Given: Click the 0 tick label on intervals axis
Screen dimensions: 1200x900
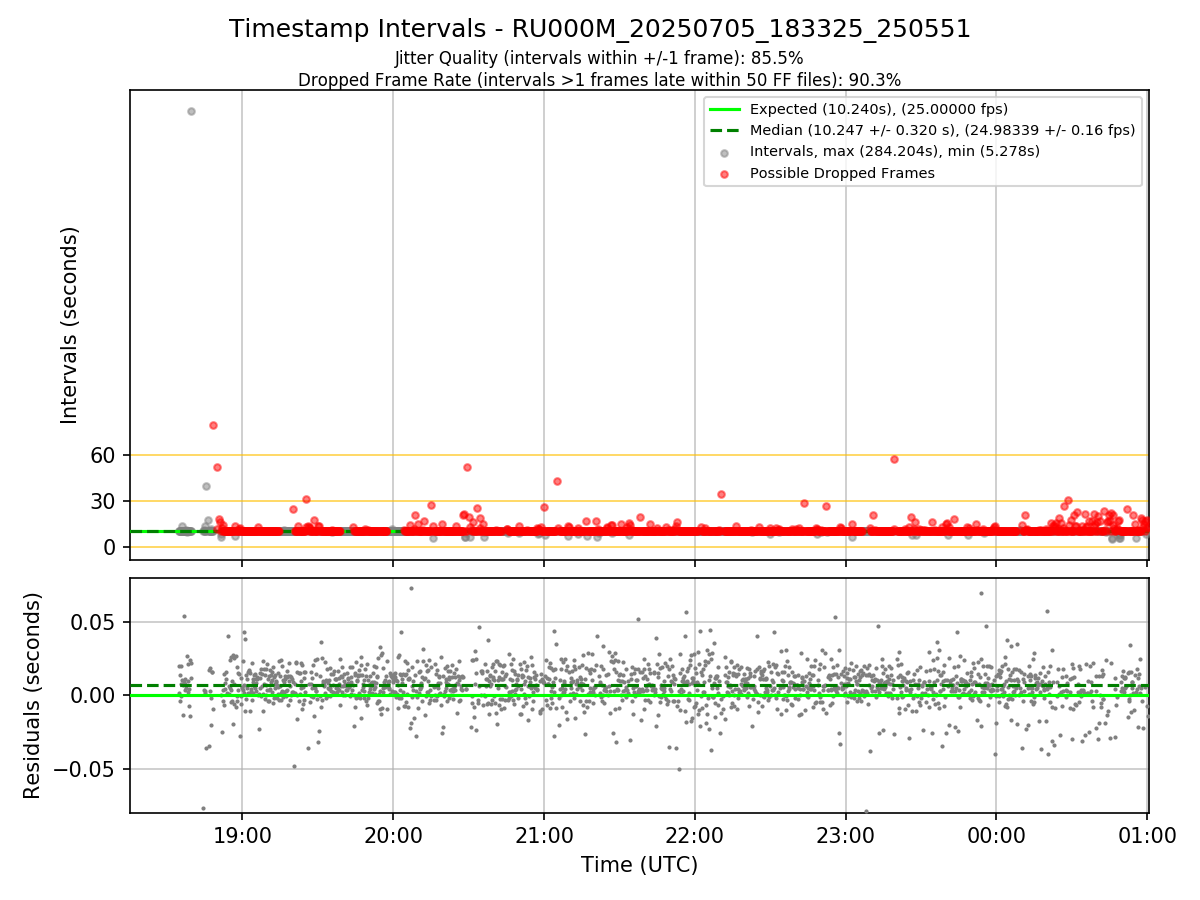Looking at the screenshot, I should pos(112,547).
